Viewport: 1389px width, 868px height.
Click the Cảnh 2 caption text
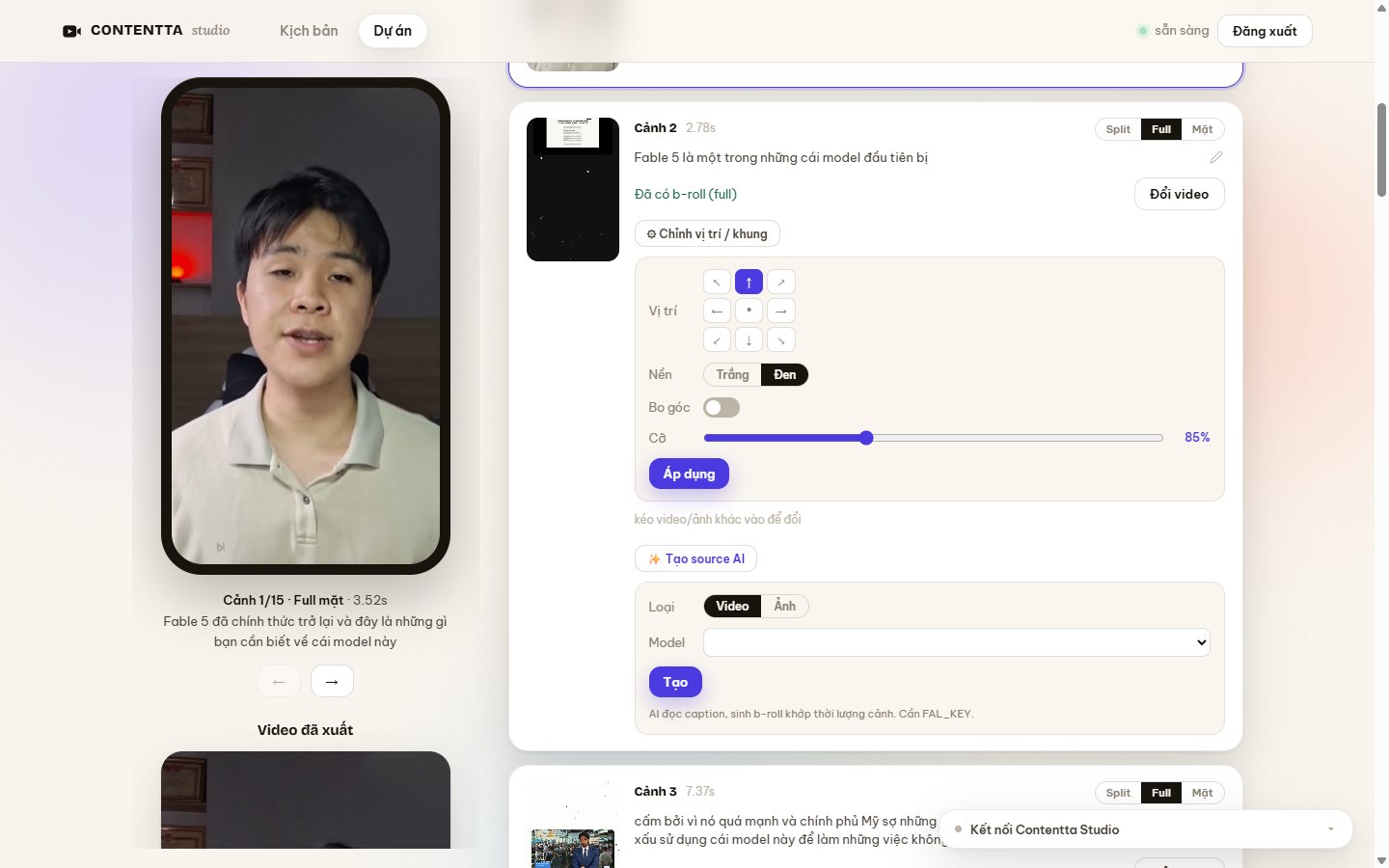(x=780, y=157)
